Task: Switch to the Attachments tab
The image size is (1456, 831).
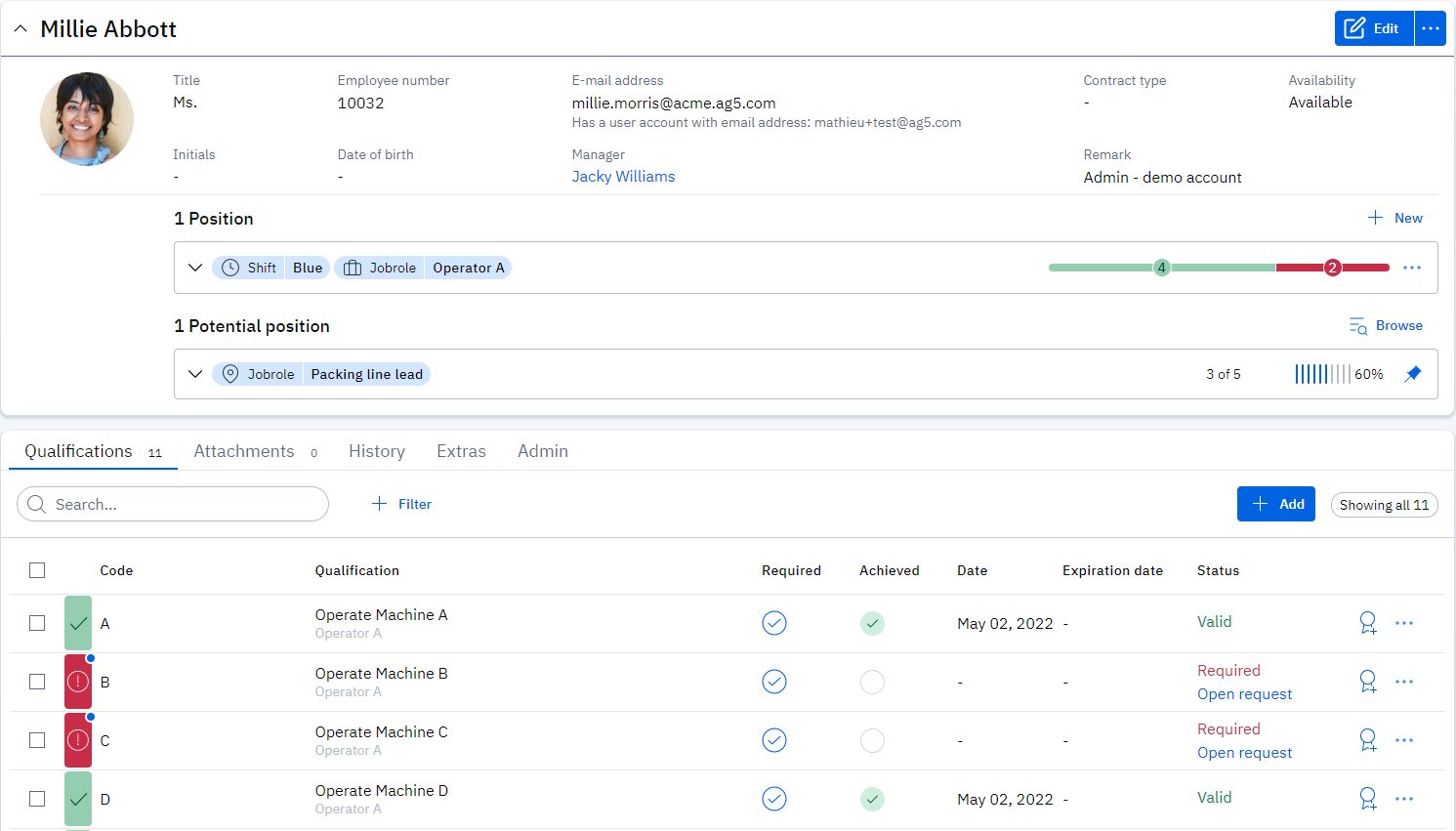Action: (x=244, y=451)
